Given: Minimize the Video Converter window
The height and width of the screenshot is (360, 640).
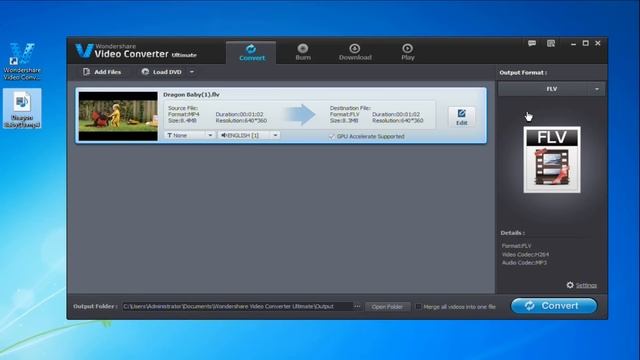Looking at the screenshot, I should coord(573,43).
